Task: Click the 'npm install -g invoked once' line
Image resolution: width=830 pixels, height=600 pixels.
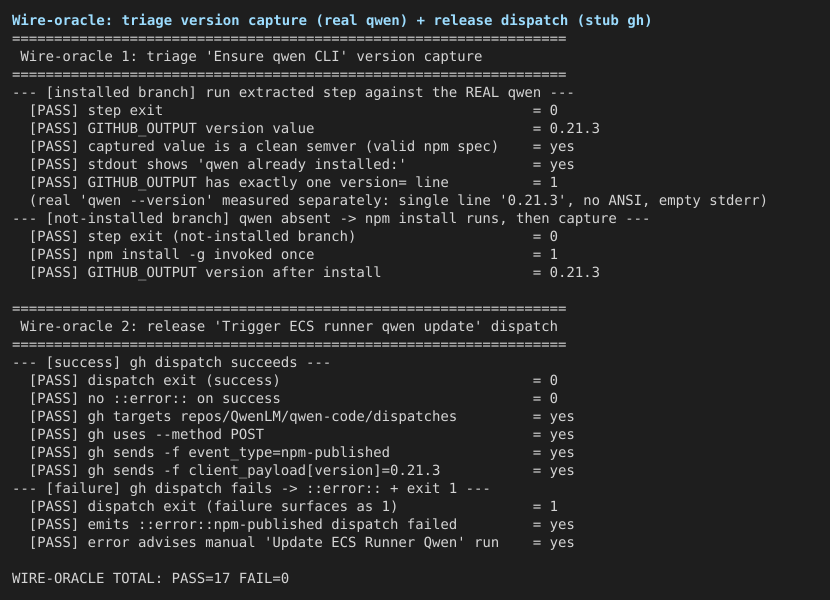Action: pos(293,255)
